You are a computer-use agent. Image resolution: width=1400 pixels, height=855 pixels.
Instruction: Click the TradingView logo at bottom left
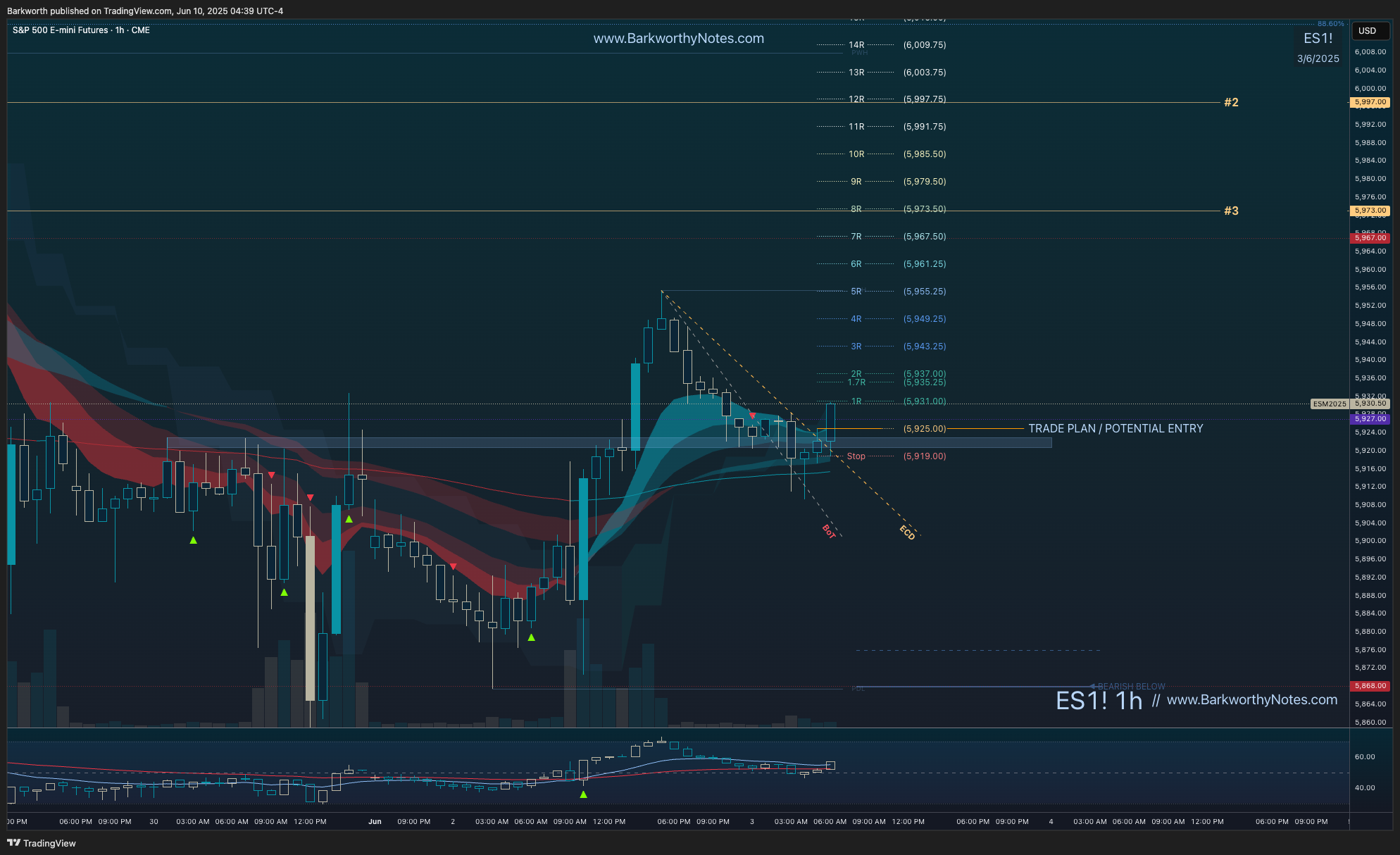click(42, 843)
